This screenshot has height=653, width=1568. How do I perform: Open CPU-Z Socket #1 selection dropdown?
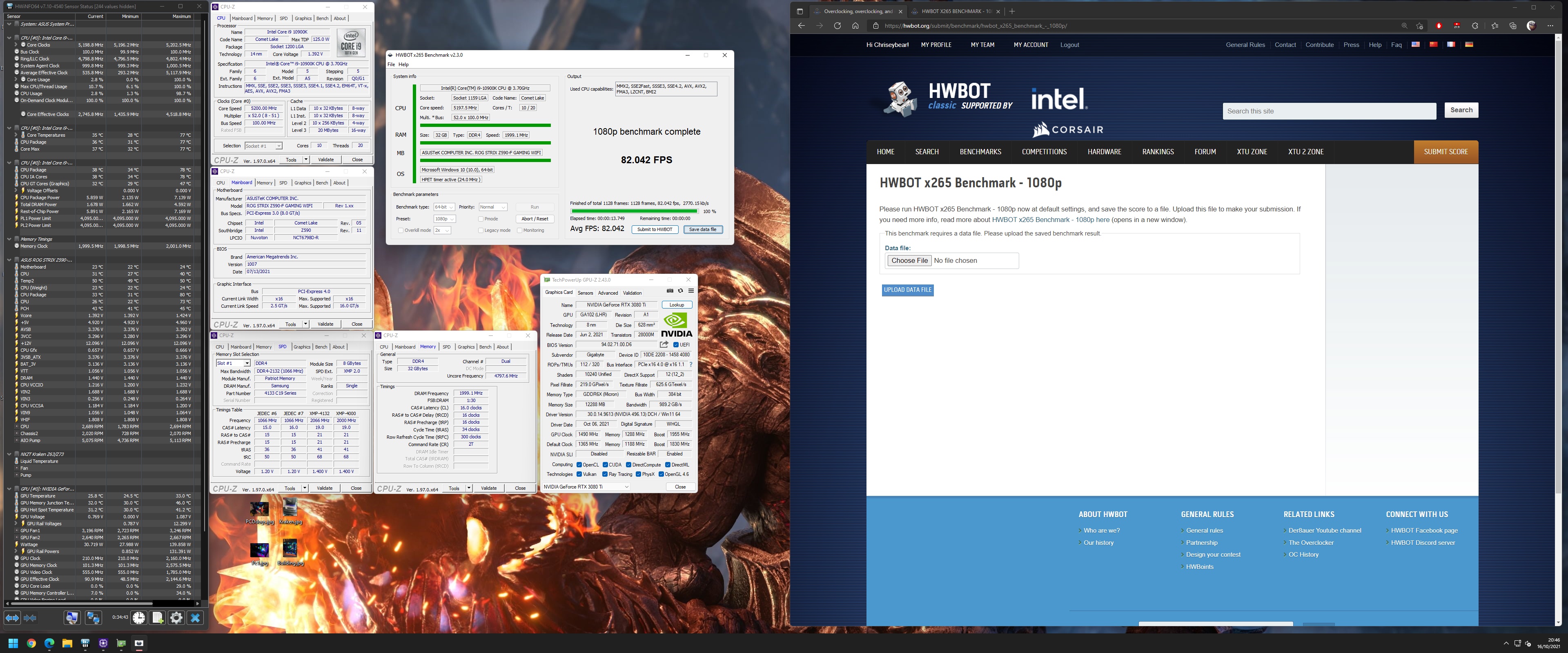pyautogui.click(x=263, y=146)
